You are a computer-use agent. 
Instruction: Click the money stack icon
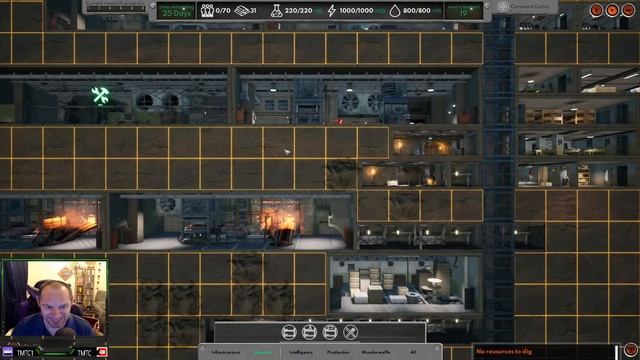pos(242,11)
